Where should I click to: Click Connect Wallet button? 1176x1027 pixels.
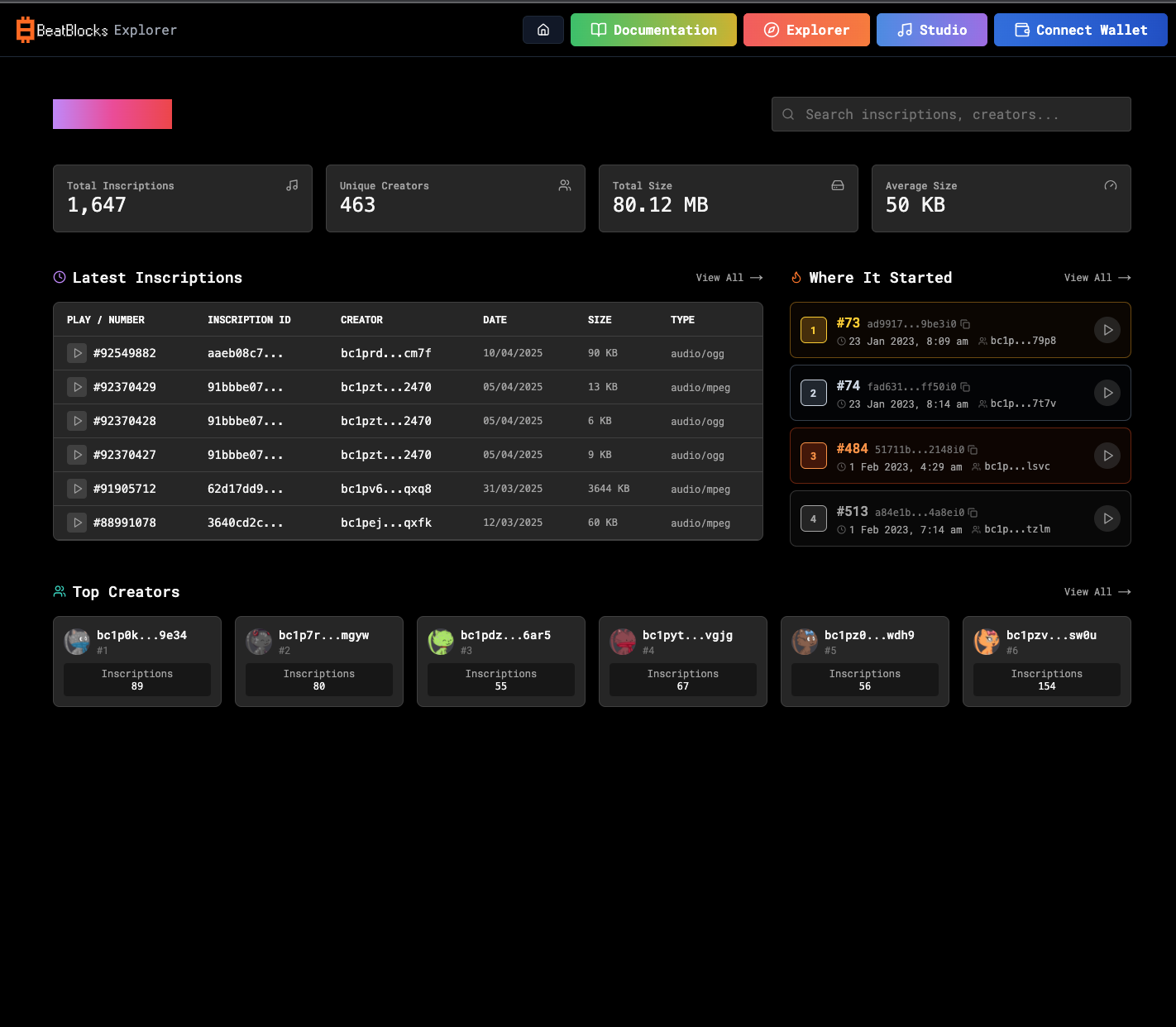[1081, 30]
